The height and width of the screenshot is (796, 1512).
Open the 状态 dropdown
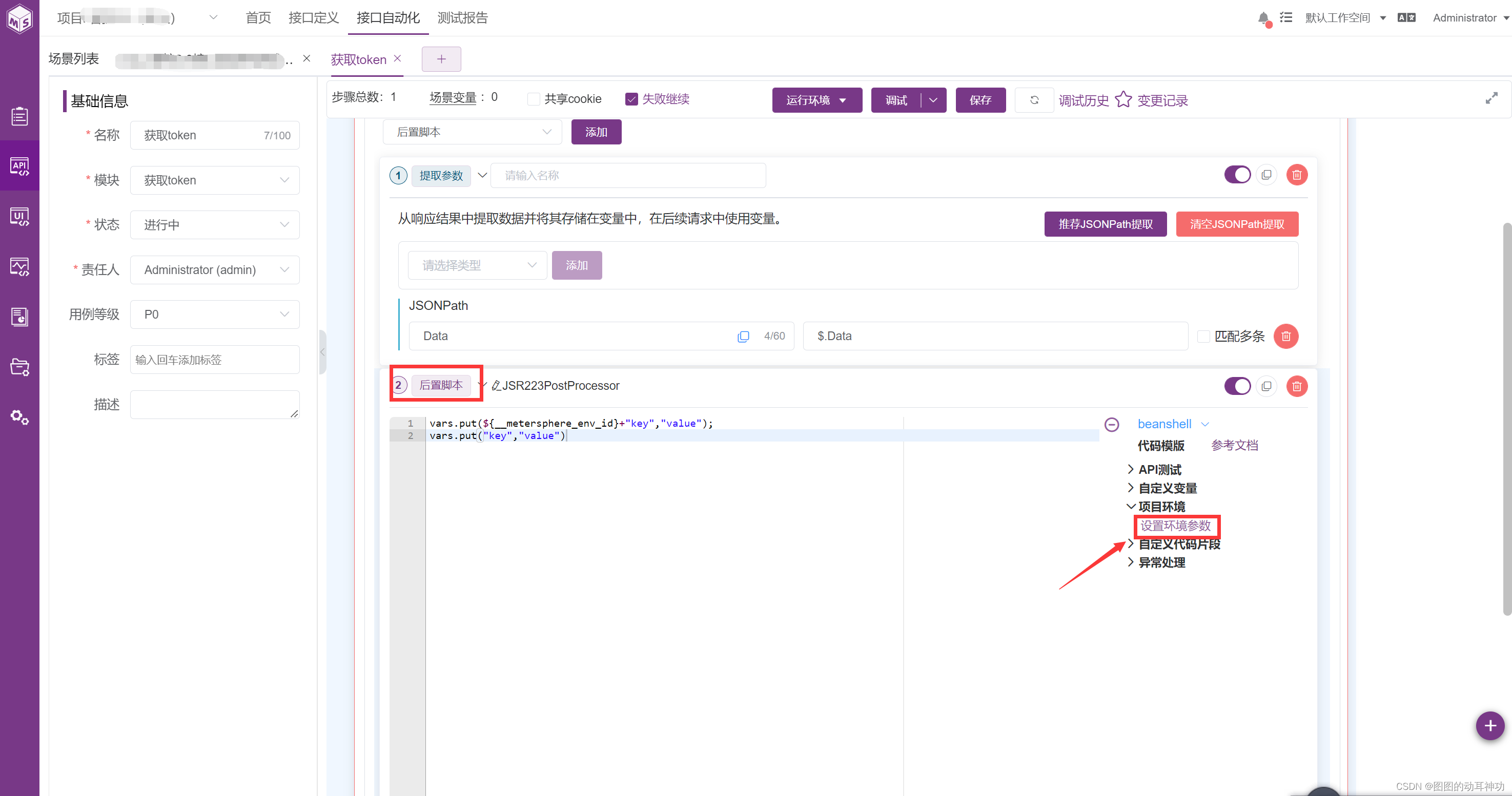tap(215, 225)
